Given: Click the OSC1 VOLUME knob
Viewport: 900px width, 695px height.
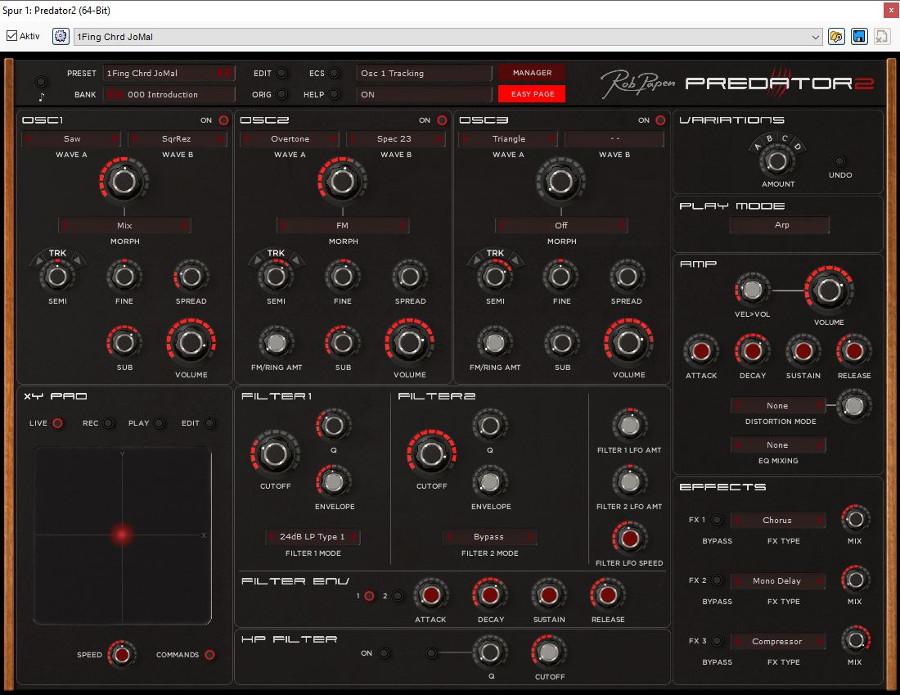Looking at the screenshot, I should [x=191, y=343].
